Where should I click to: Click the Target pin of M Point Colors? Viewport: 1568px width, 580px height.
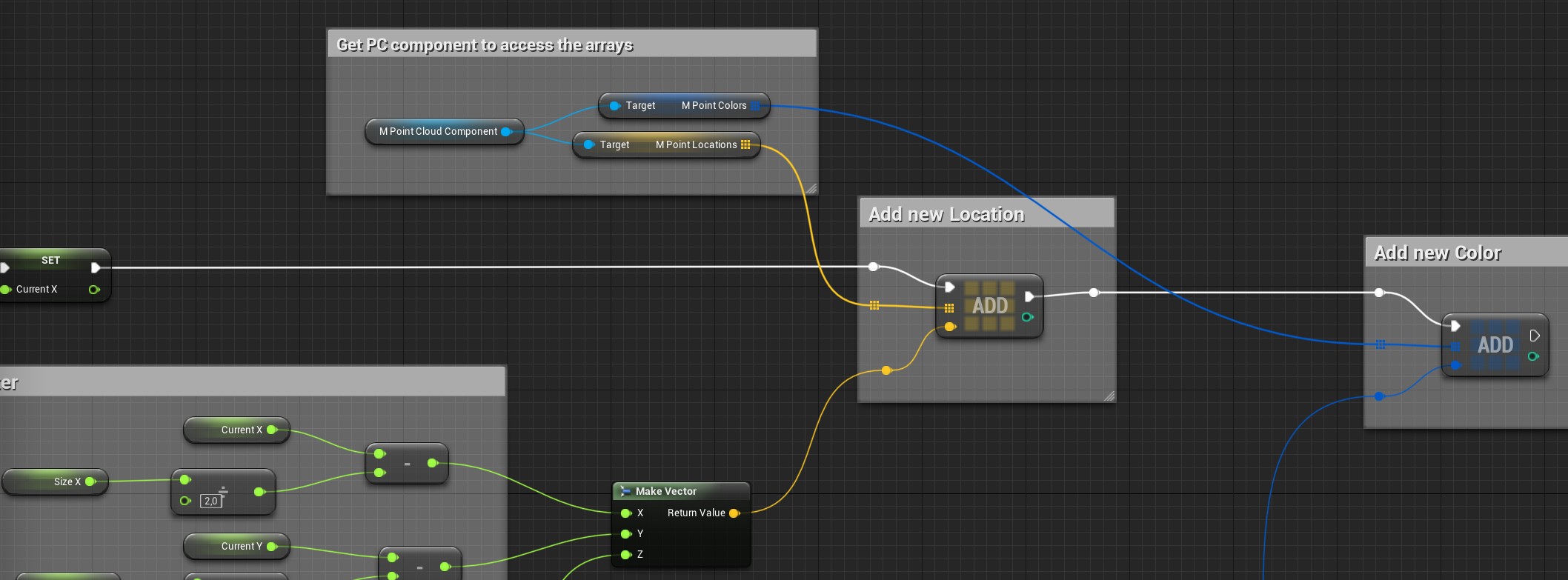click(x=614, y=106)
